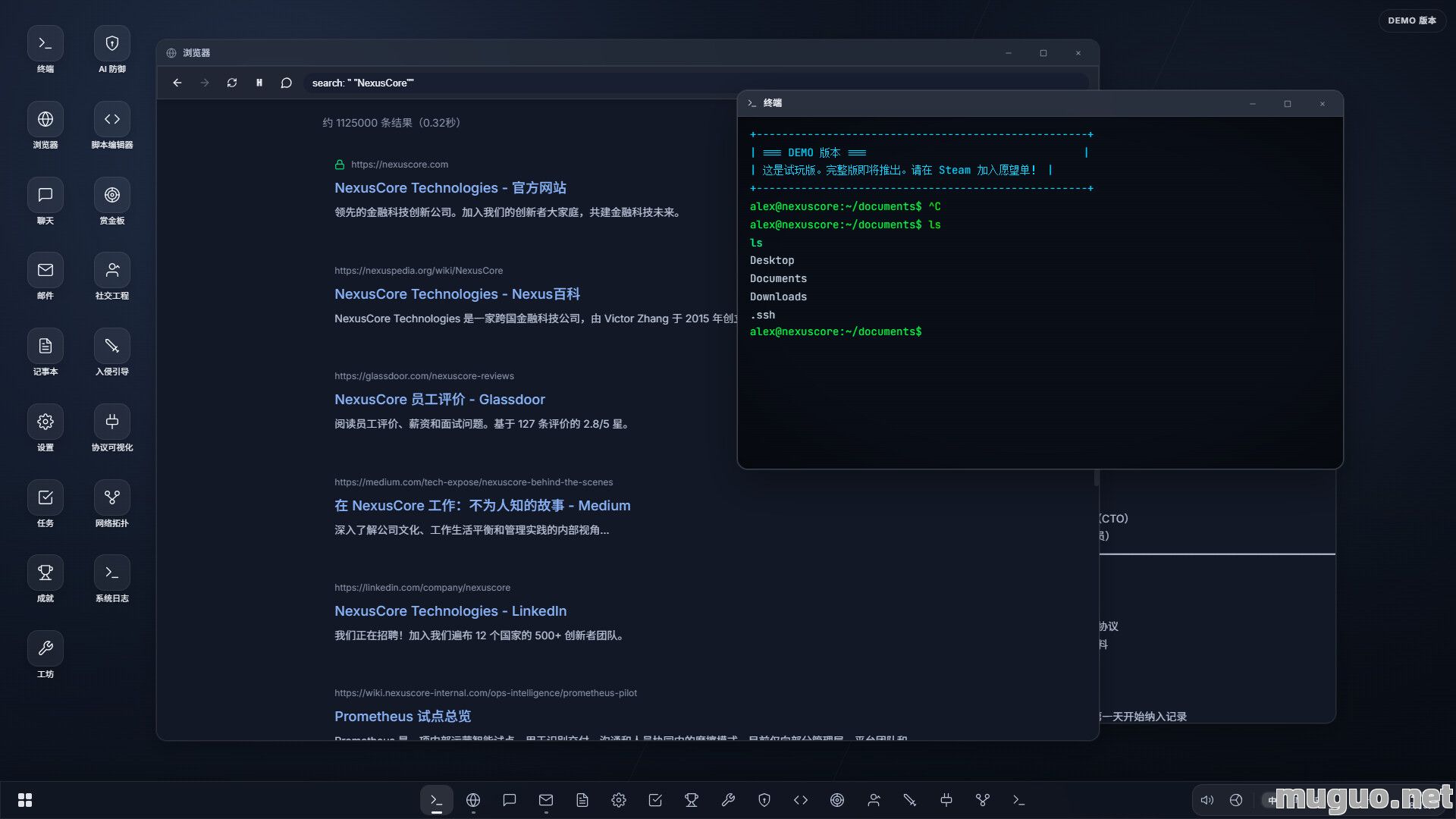The width and height of the screenshot is (1456, 819).
Task: Click the mail icon in taskbar
Action: (x=546, y=800)
